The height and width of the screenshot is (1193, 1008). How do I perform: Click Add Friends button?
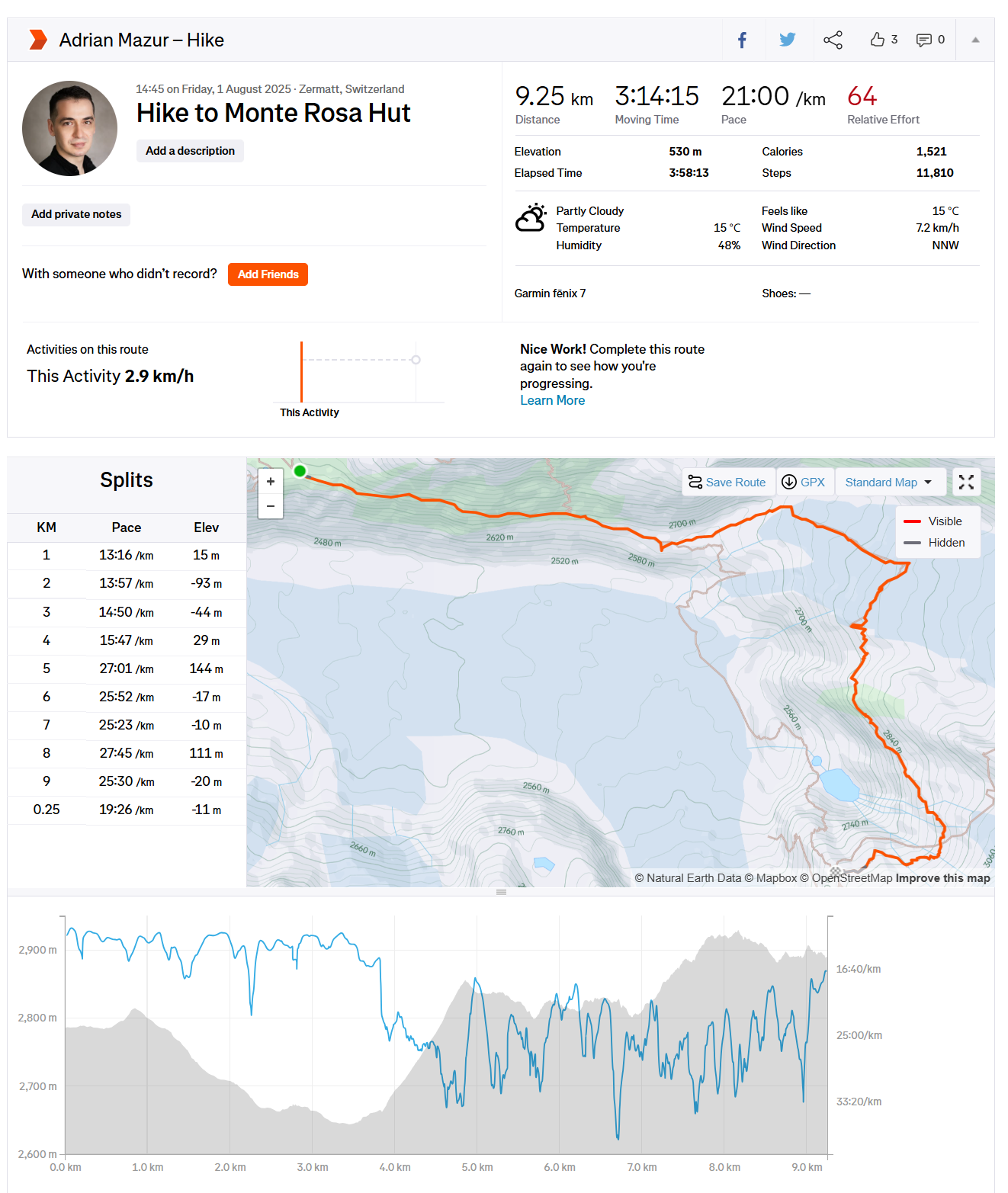click(x=268, y=274)
